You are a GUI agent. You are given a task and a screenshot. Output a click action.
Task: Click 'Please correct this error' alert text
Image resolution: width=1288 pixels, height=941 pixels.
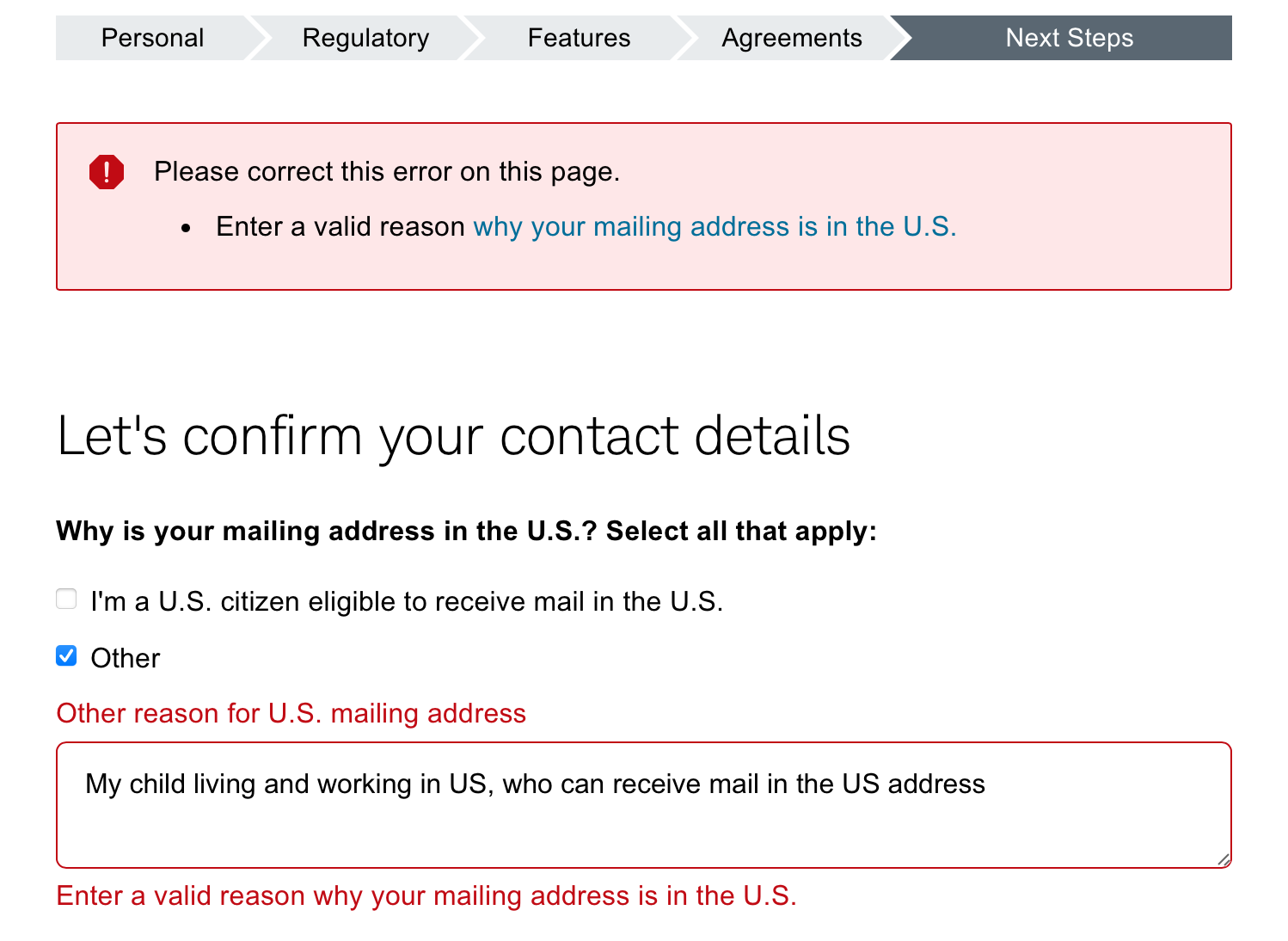(x=387, y=171)
